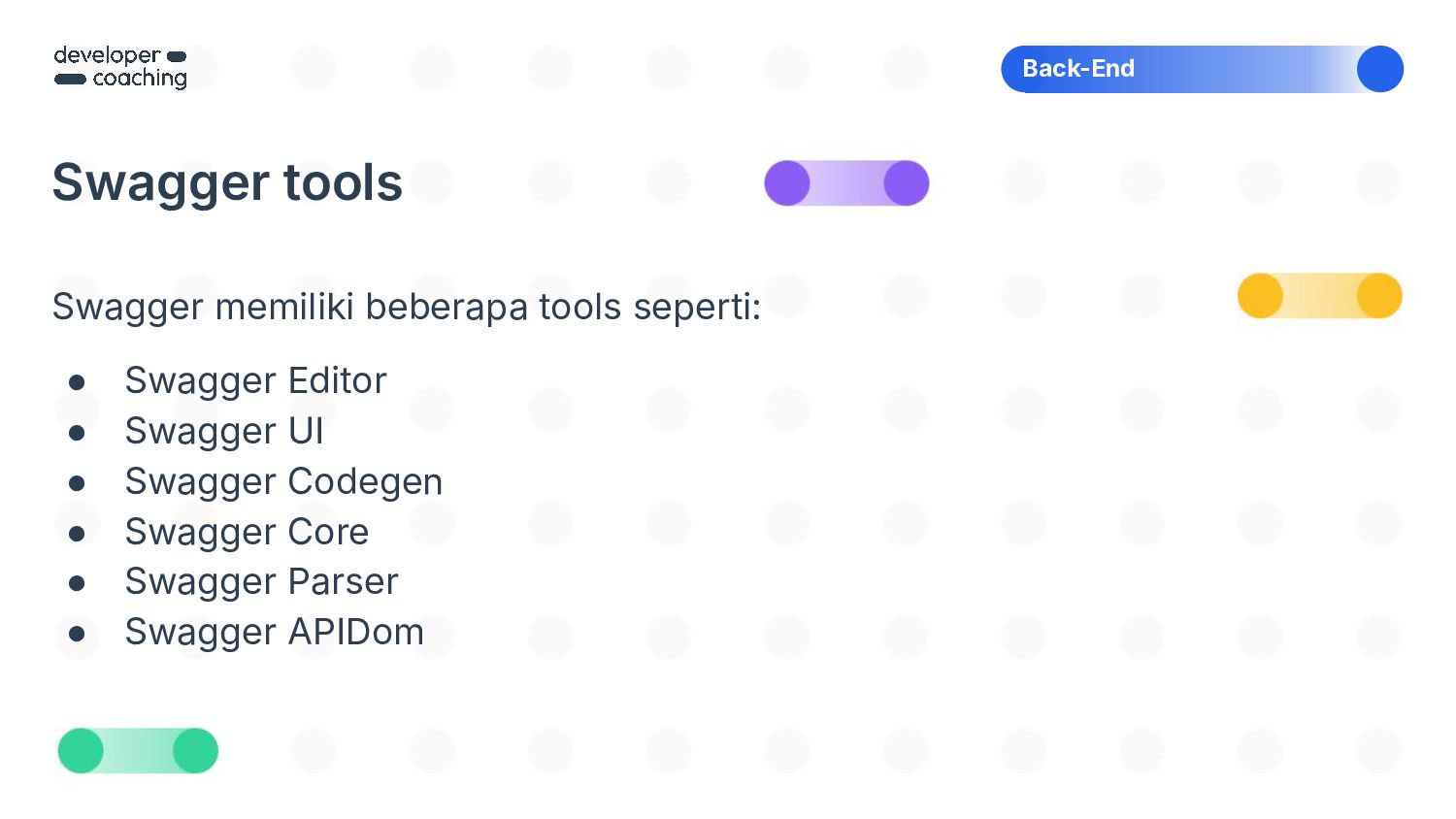Select the Swagger Codegen list item
1456x819 pixels.
click(x=283, y=482)
